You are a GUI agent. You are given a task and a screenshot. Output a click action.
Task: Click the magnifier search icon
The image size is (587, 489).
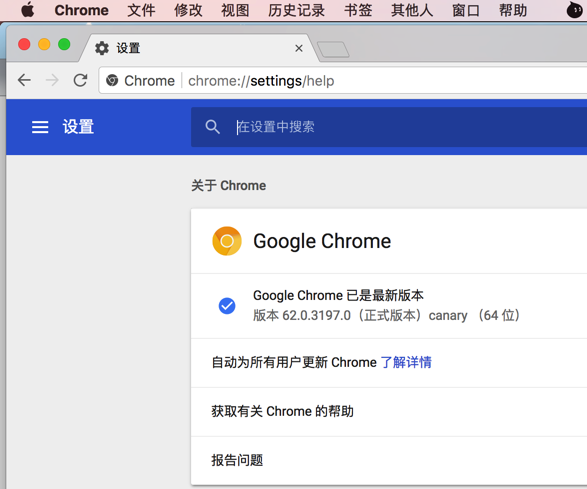pos(212,127)
